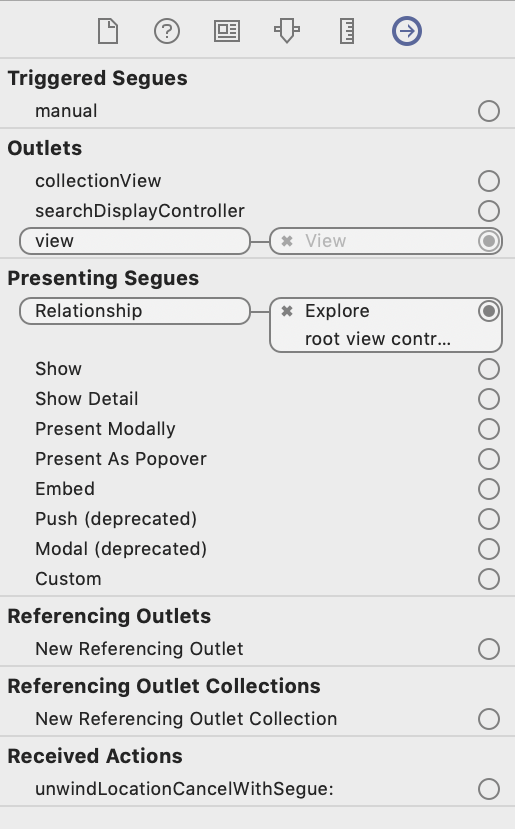
Task: Click the New Referencing Outlet circle
Action: (x=489, y=649)
